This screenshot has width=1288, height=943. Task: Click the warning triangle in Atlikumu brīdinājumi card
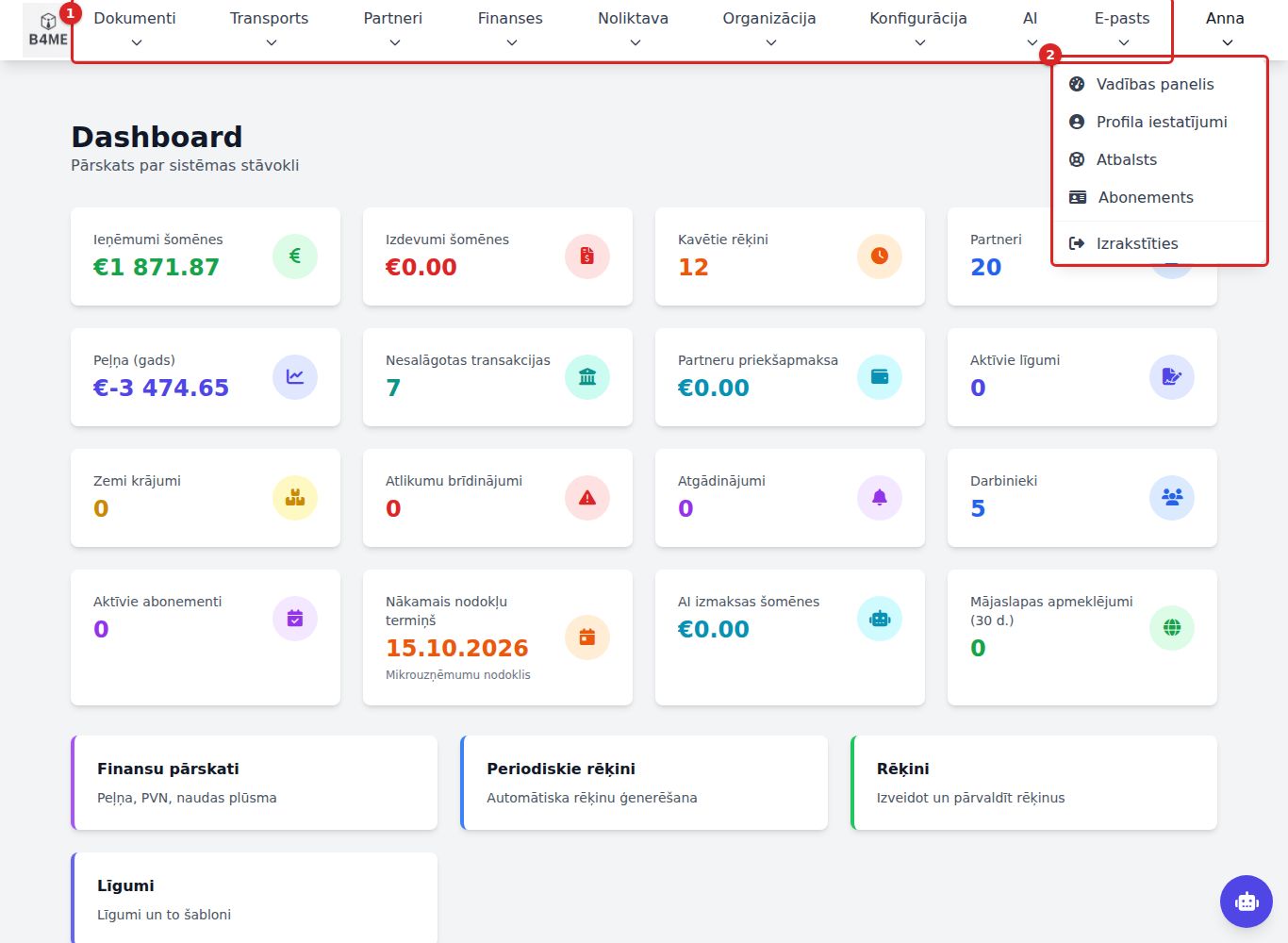587,497
